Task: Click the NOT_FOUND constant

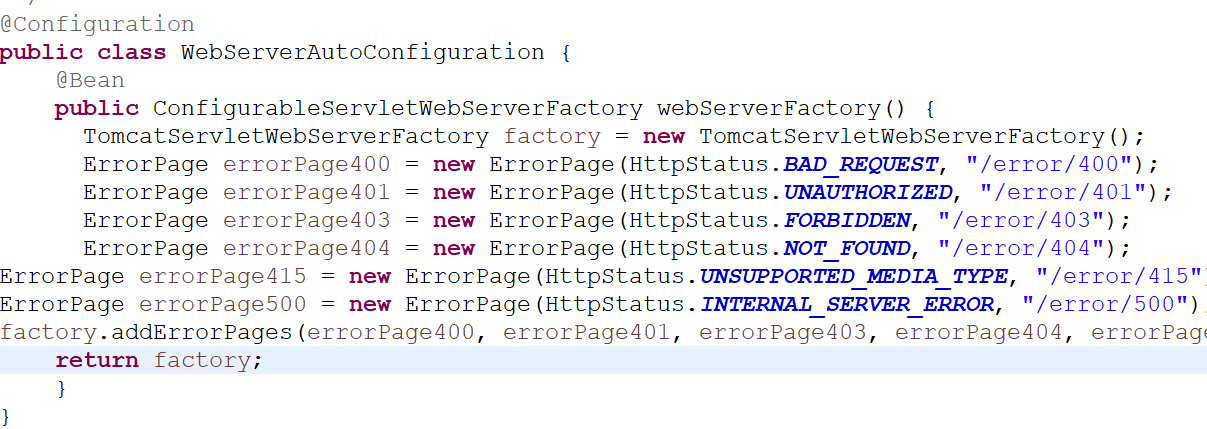Action: point(847,248)
